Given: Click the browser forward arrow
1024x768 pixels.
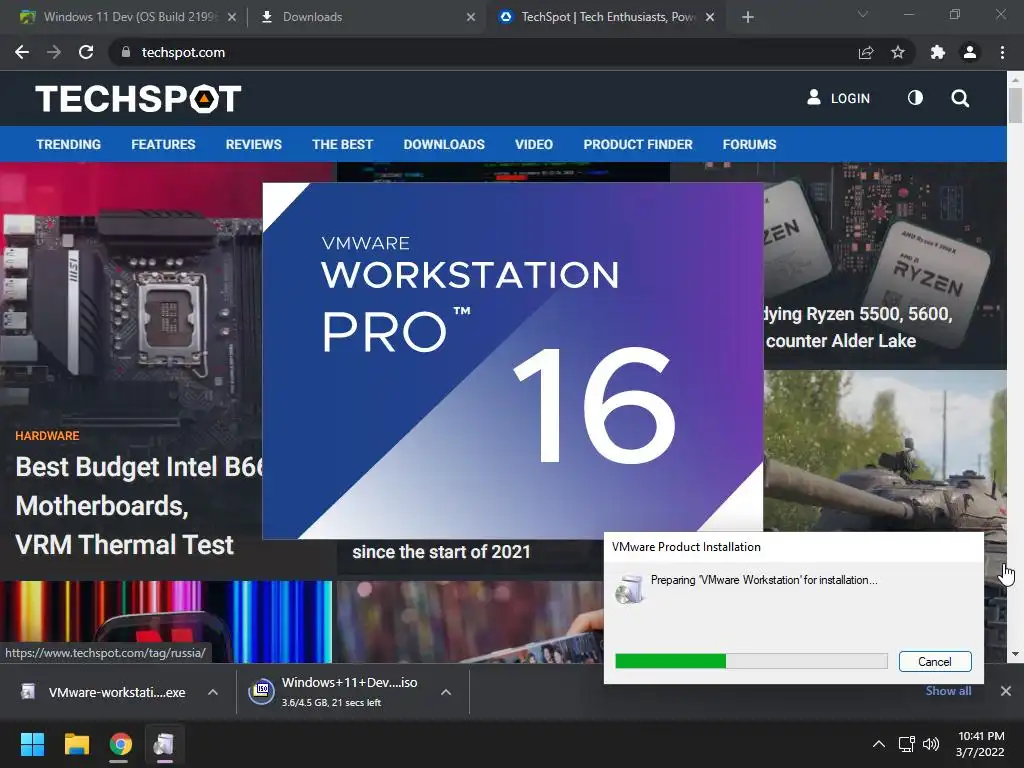Looking at the screenshot, I should pyautogui.click(x=54, y=52).
